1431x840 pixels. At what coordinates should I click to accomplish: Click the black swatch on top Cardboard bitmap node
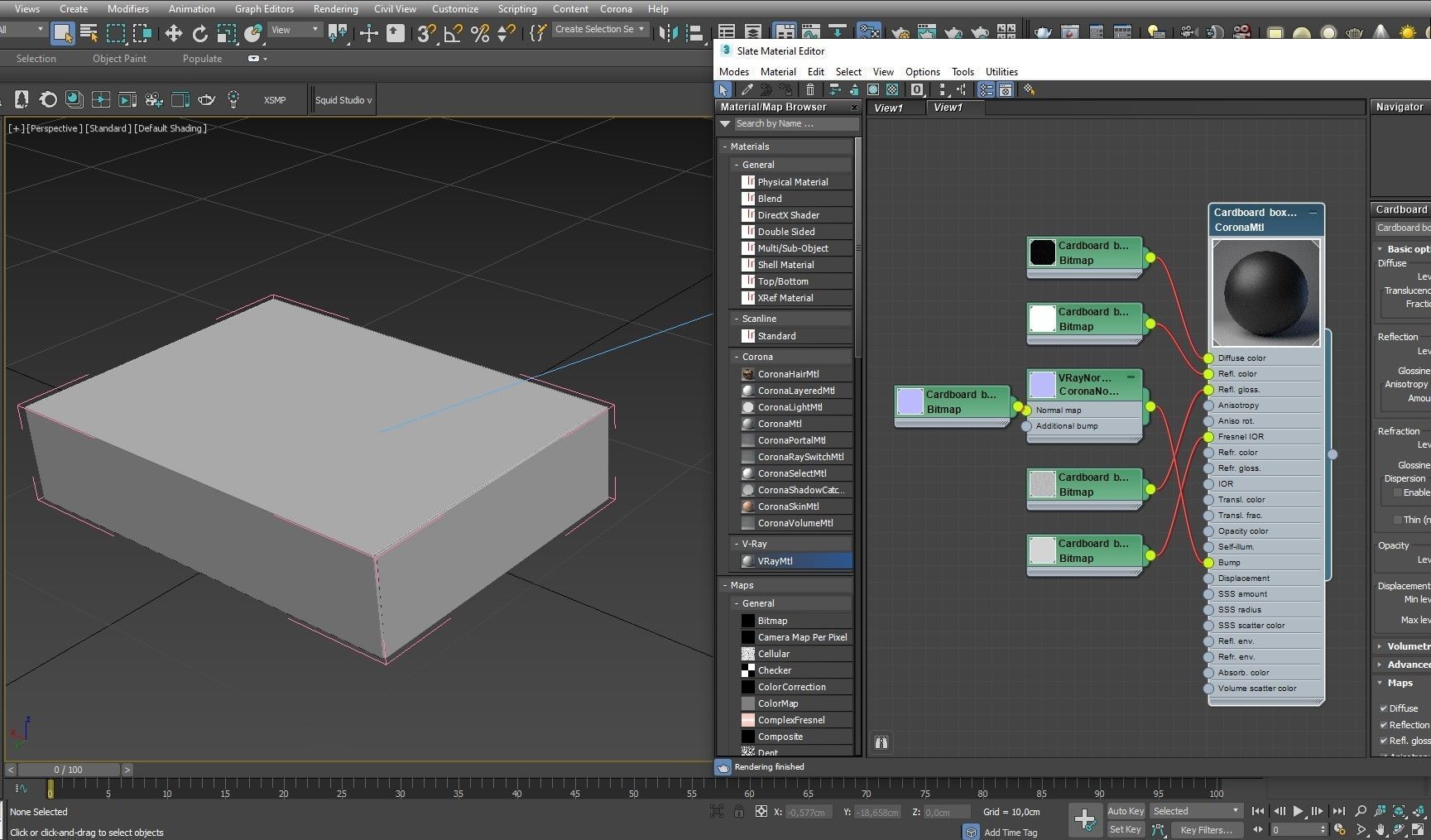click(1043, 252)
